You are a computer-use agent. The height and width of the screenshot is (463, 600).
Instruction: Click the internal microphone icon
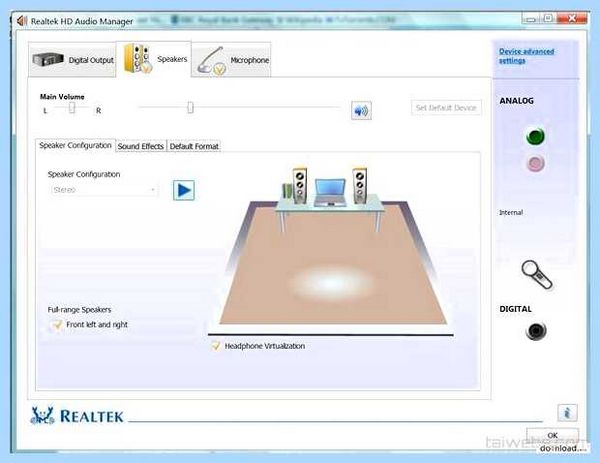point(536,275)
